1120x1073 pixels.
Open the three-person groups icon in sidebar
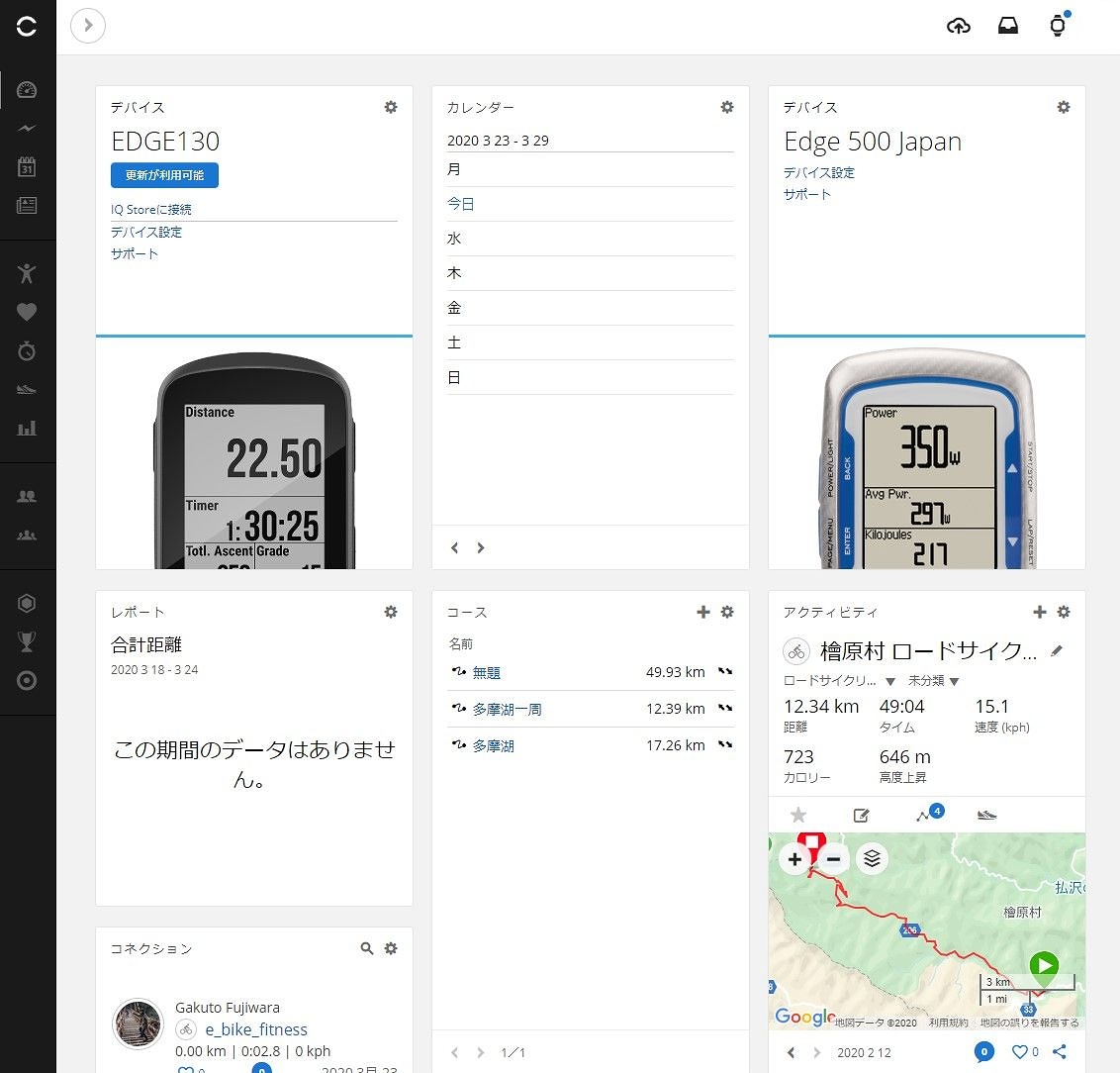(27, 535)
